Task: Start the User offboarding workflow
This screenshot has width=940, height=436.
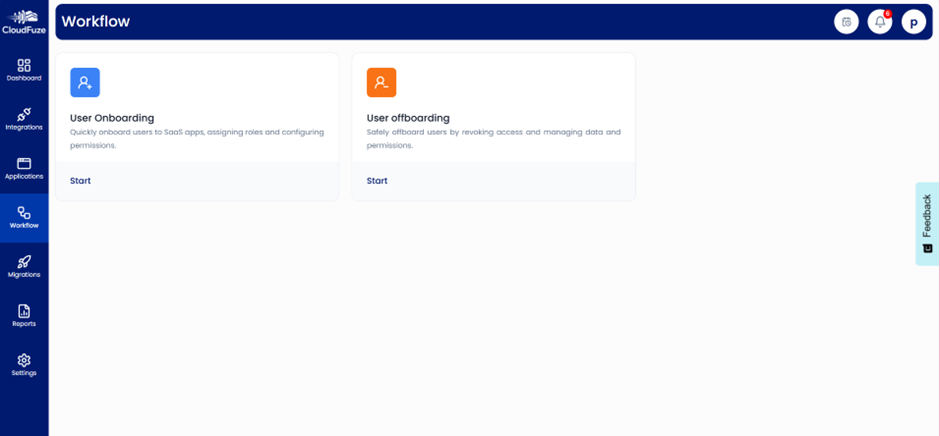Action: tap(377, 181)
